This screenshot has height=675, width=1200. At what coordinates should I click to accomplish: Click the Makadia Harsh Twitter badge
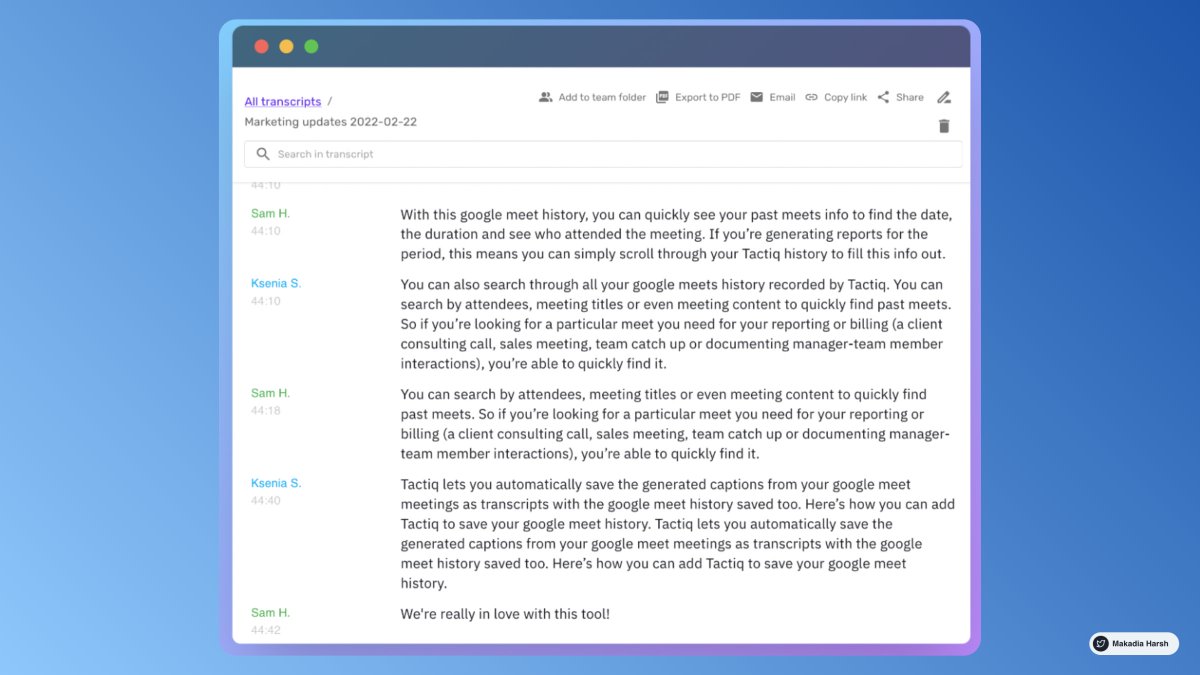(x=1134, y=644)
